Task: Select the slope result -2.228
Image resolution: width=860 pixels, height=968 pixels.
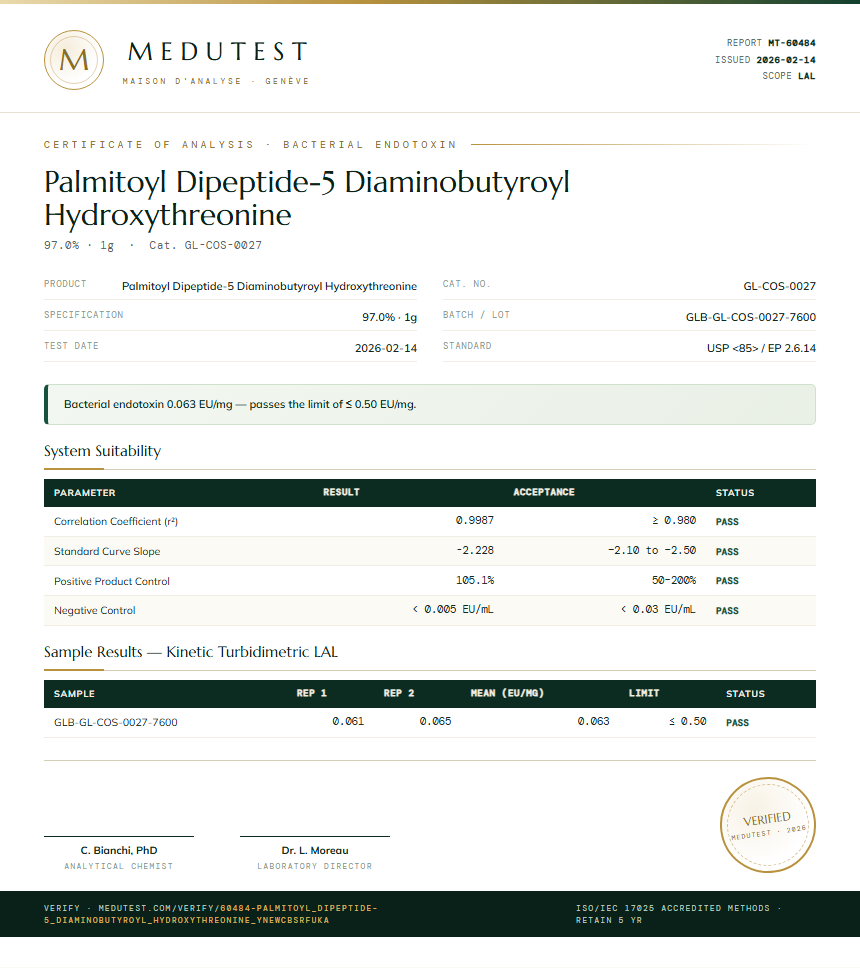Action: [x=475, y=550]
